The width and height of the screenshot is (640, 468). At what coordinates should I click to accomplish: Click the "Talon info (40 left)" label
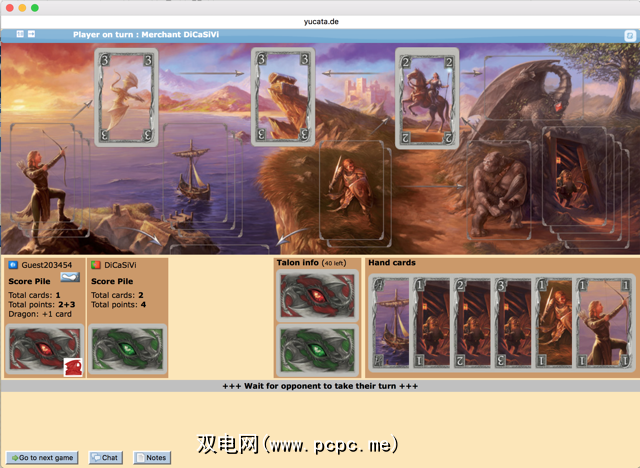[x=311, y=263]
